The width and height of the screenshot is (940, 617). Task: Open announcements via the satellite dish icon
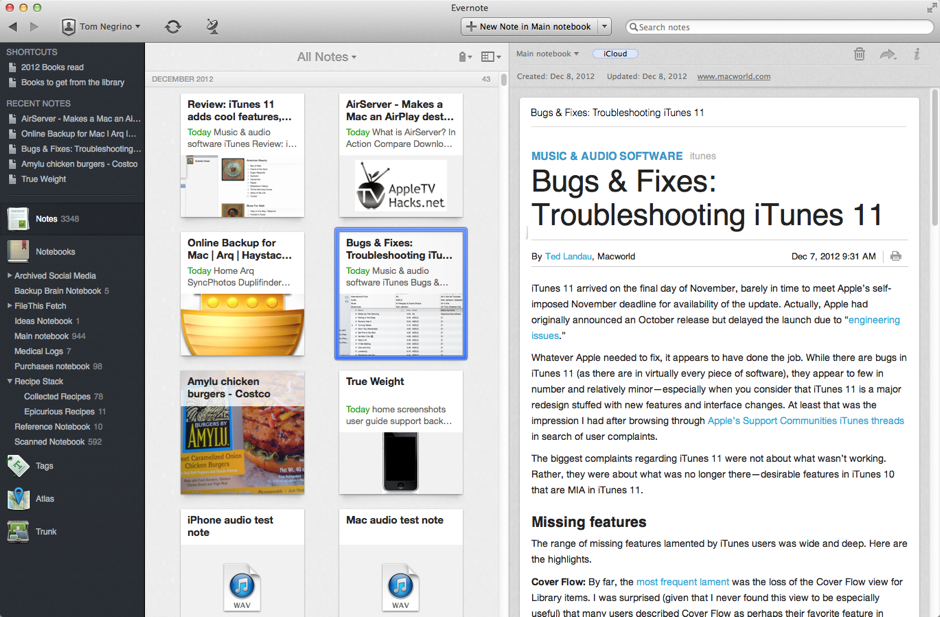(212, 26)
